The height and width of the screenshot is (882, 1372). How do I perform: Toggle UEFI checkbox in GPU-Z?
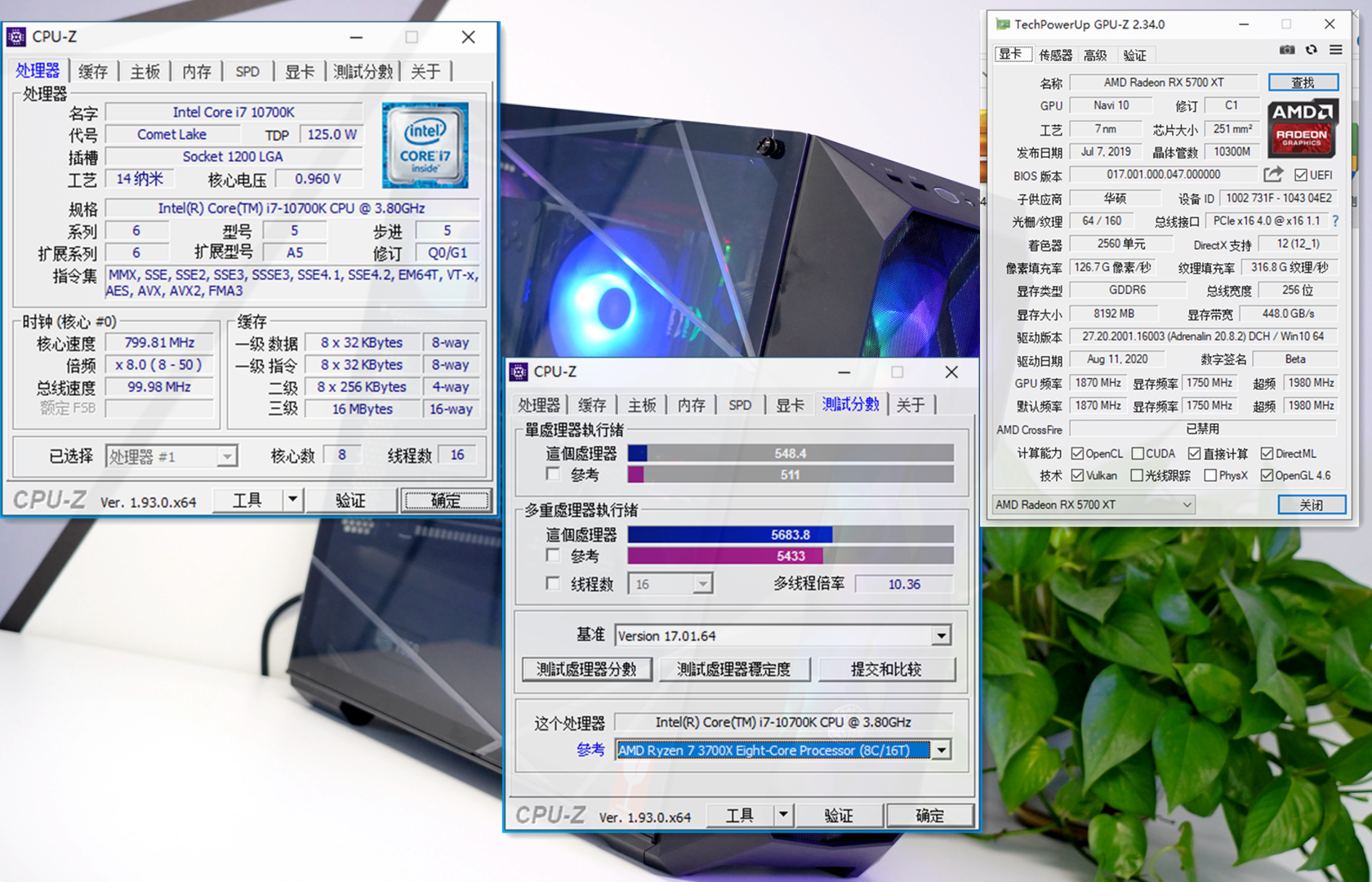[x=1301, y=175]
